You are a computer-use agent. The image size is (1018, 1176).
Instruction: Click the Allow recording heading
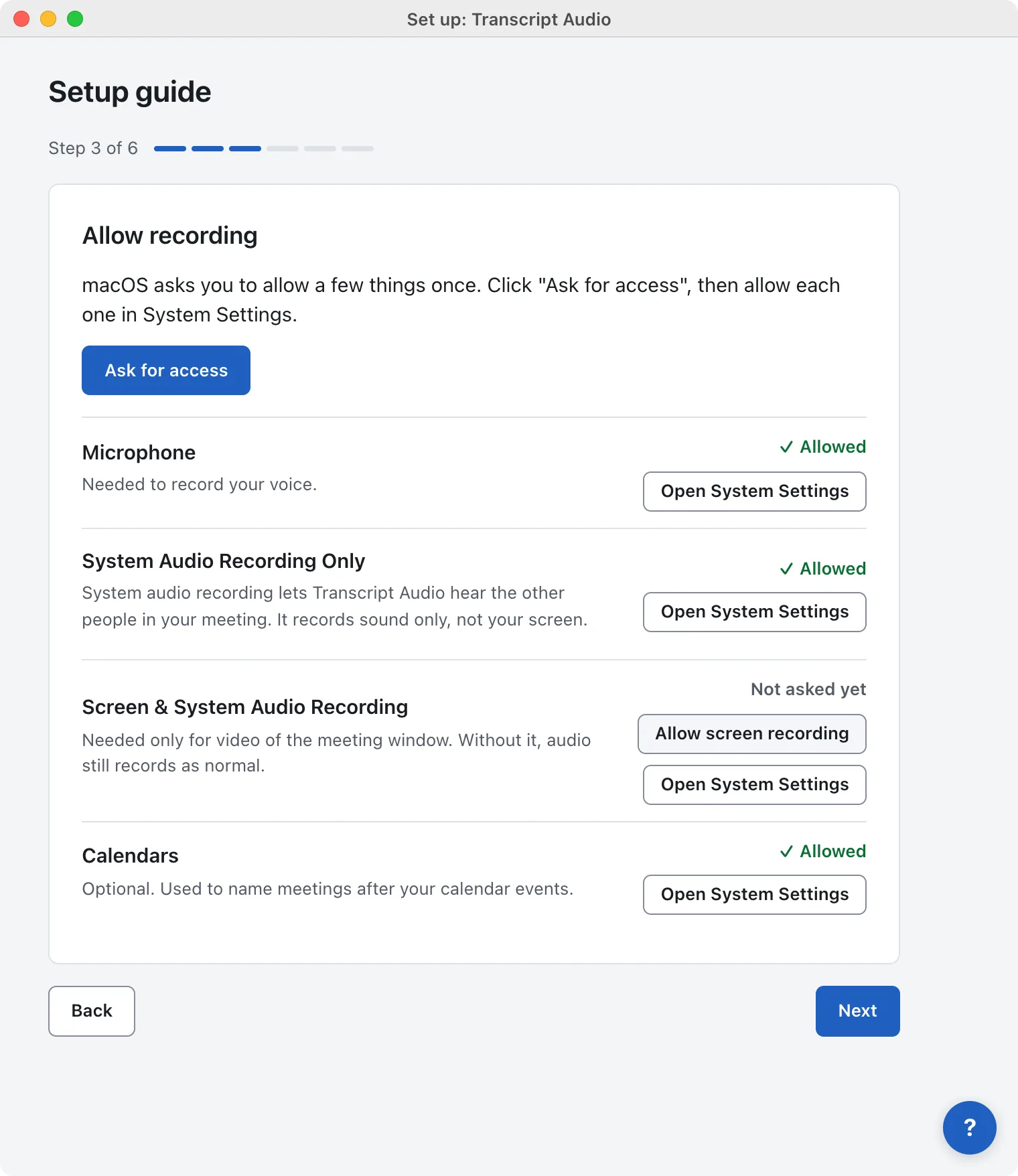click(x=170, y=236)
